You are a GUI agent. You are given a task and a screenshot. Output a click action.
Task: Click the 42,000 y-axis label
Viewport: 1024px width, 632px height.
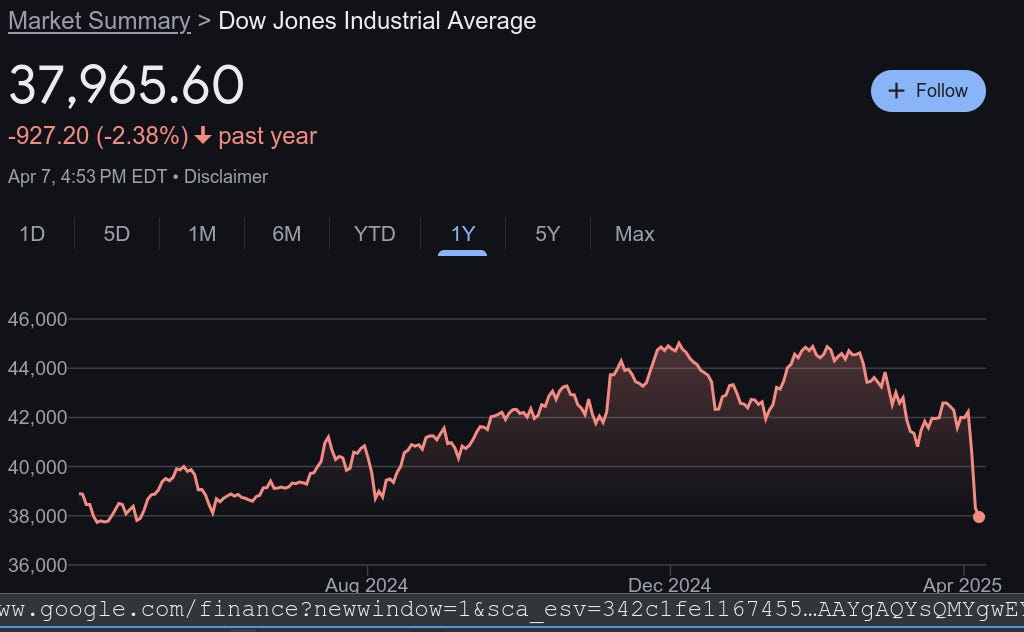tap(37, 417)
